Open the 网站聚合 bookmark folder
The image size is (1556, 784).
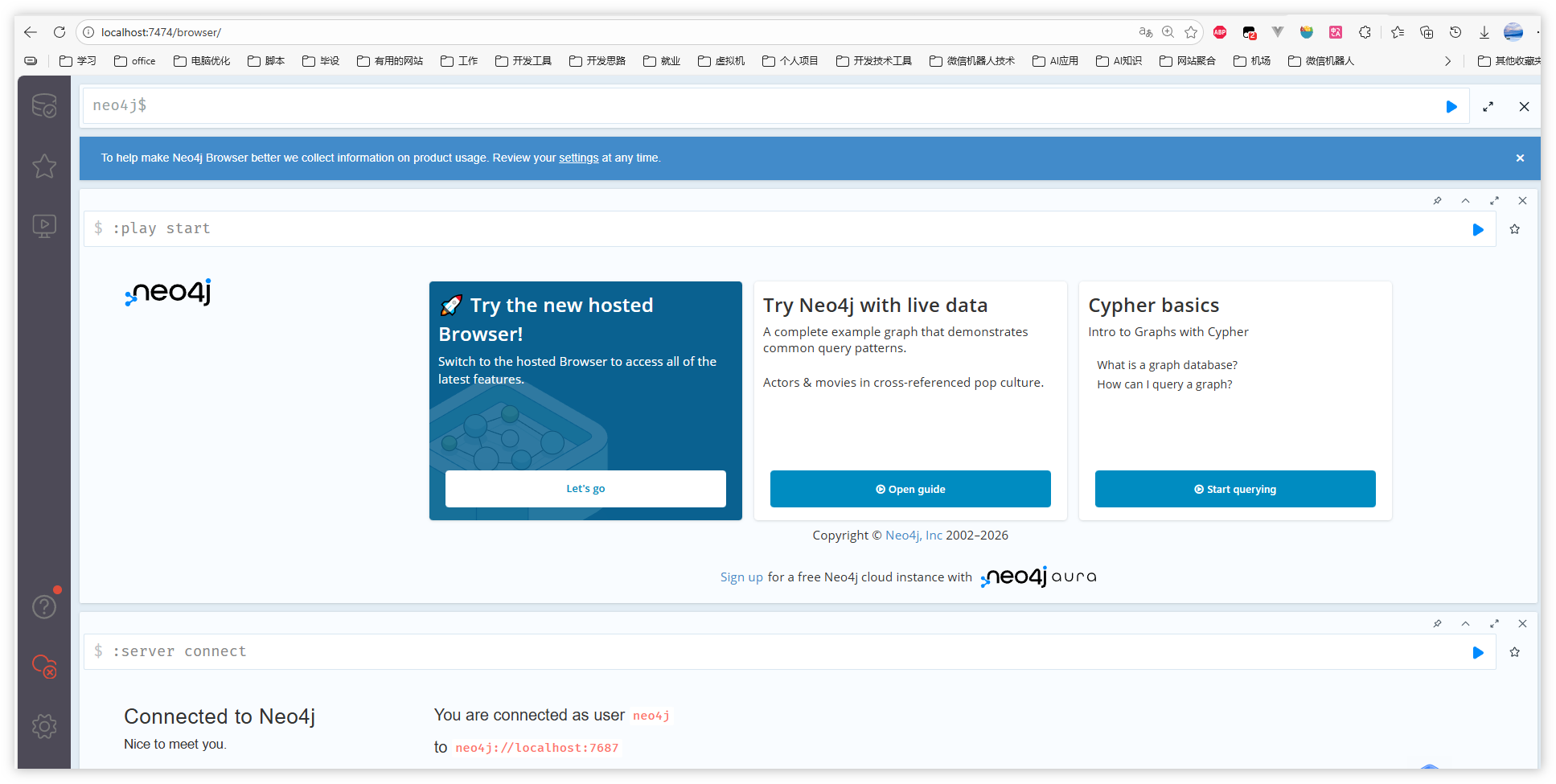(x=1188, y=61)
